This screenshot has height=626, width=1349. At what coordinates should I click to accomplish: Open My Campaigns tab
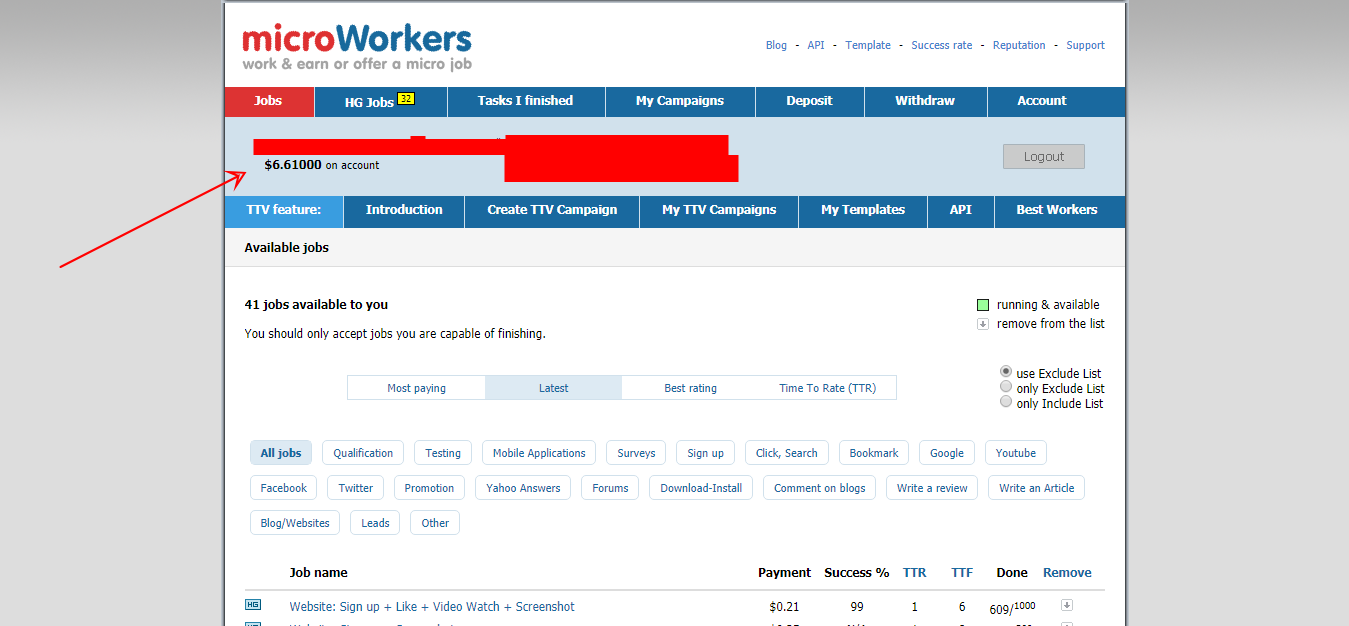[680, 101]
